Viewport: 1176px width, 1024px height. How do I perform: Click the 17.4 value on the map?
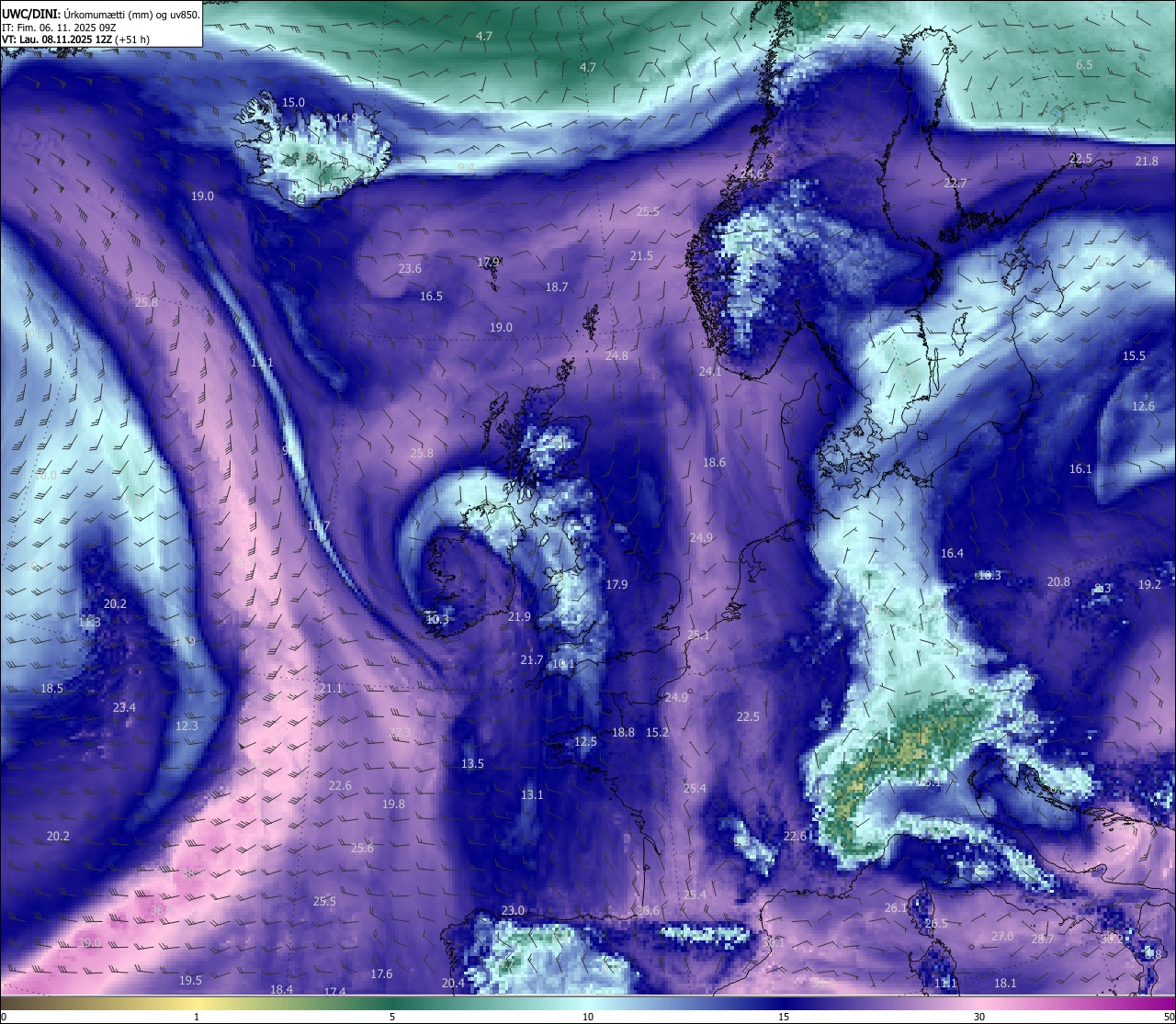click(334, 992)
